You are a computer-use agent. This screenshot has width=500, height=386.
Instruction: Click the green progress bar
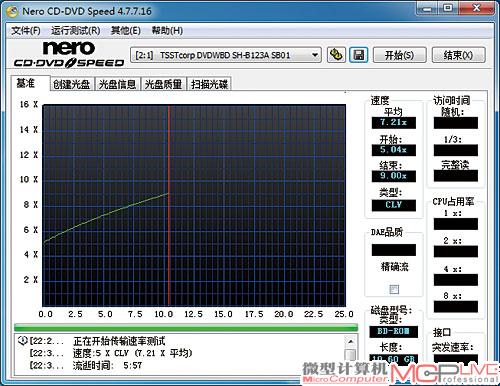tap(186, 327)
